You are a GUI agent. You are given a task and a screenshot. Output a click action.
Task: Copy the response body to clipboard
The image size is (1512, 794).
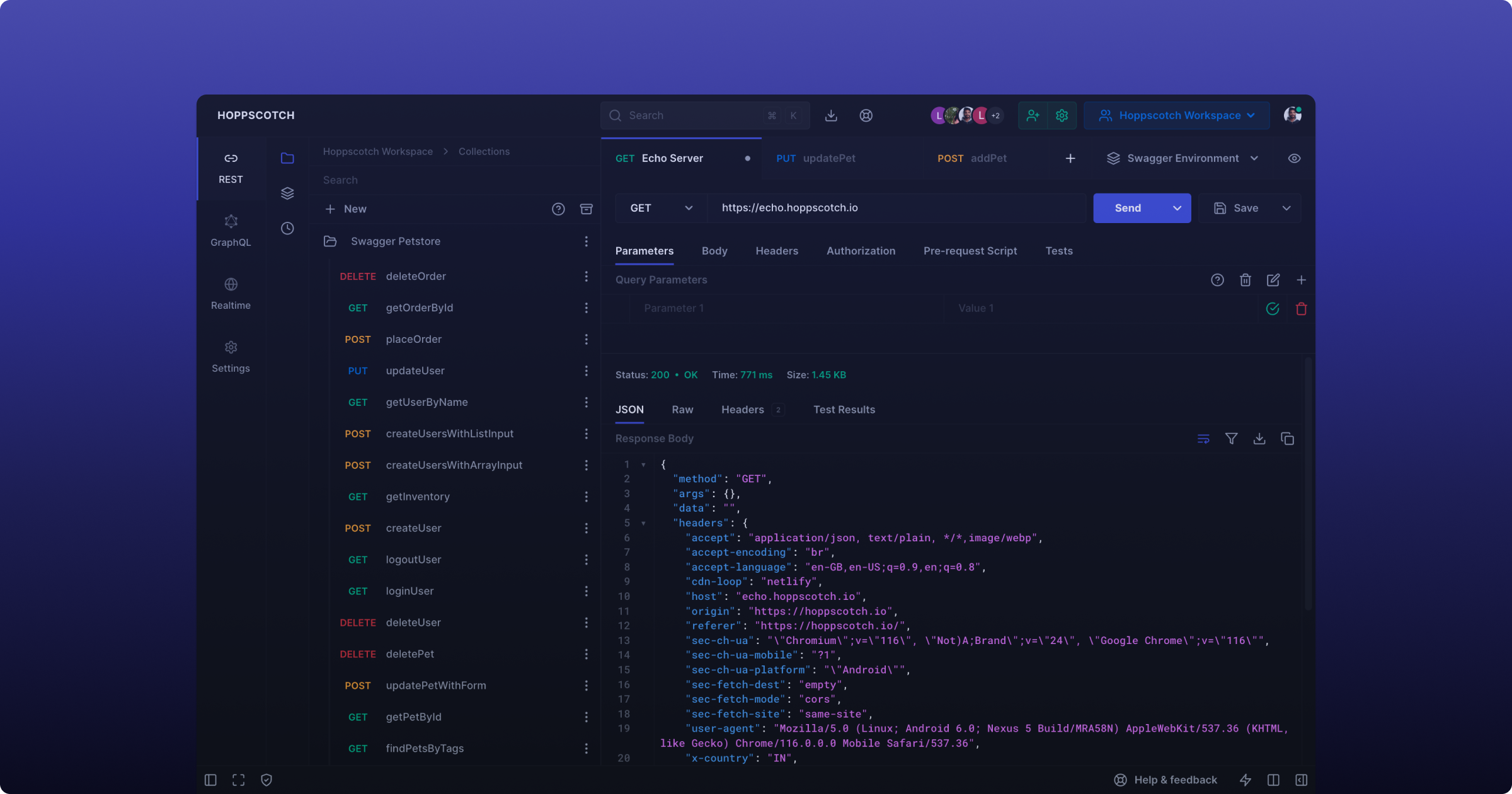1287,439
